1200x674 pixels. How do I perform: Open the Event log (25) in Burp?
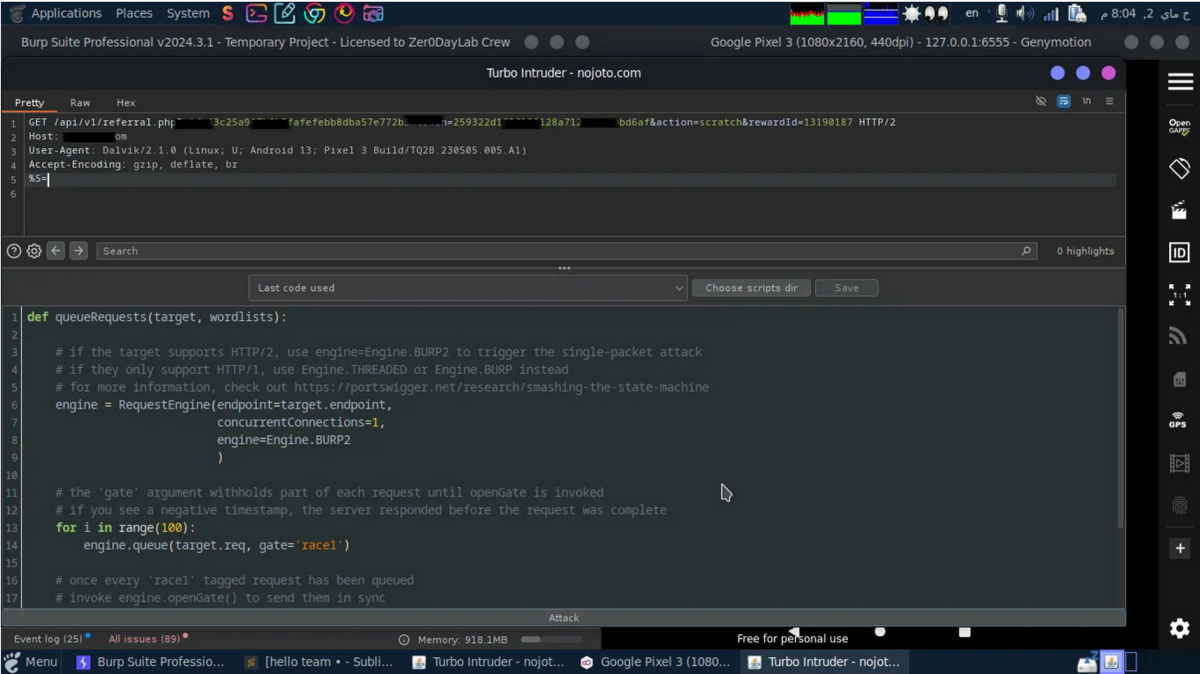tap(48, 639)
